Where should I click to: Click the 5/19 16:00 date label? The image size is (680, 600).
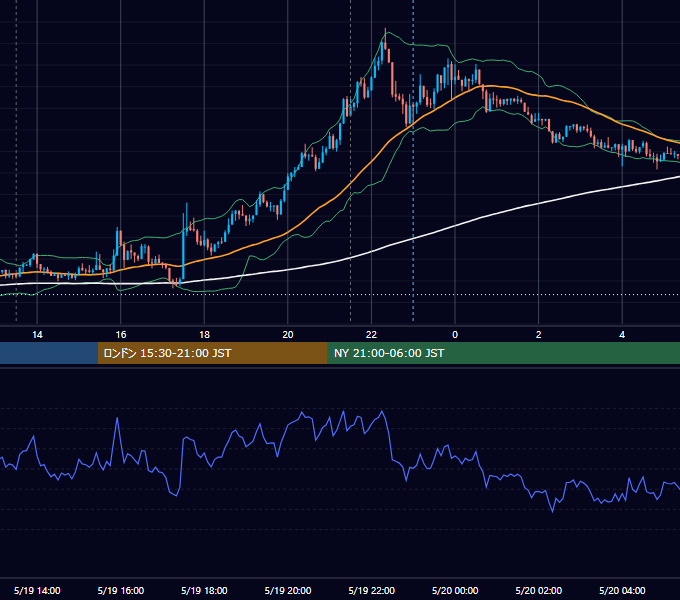tap(121, 590)
